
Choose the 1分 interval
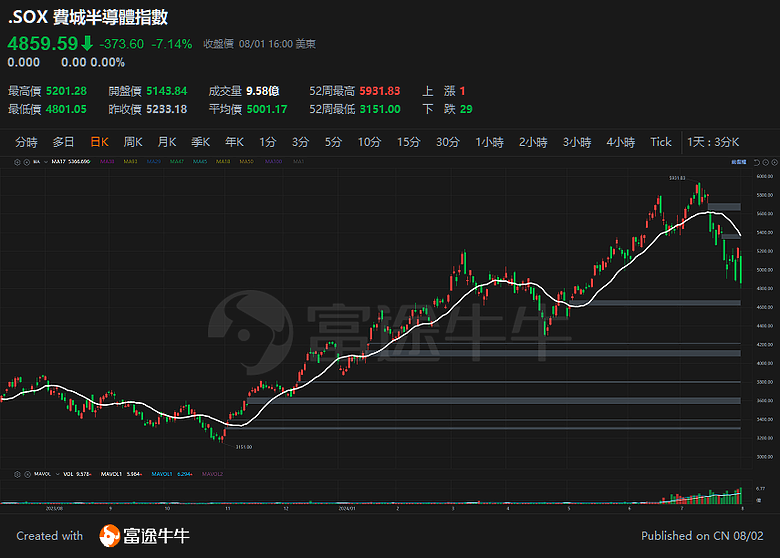tap(267, 142)
